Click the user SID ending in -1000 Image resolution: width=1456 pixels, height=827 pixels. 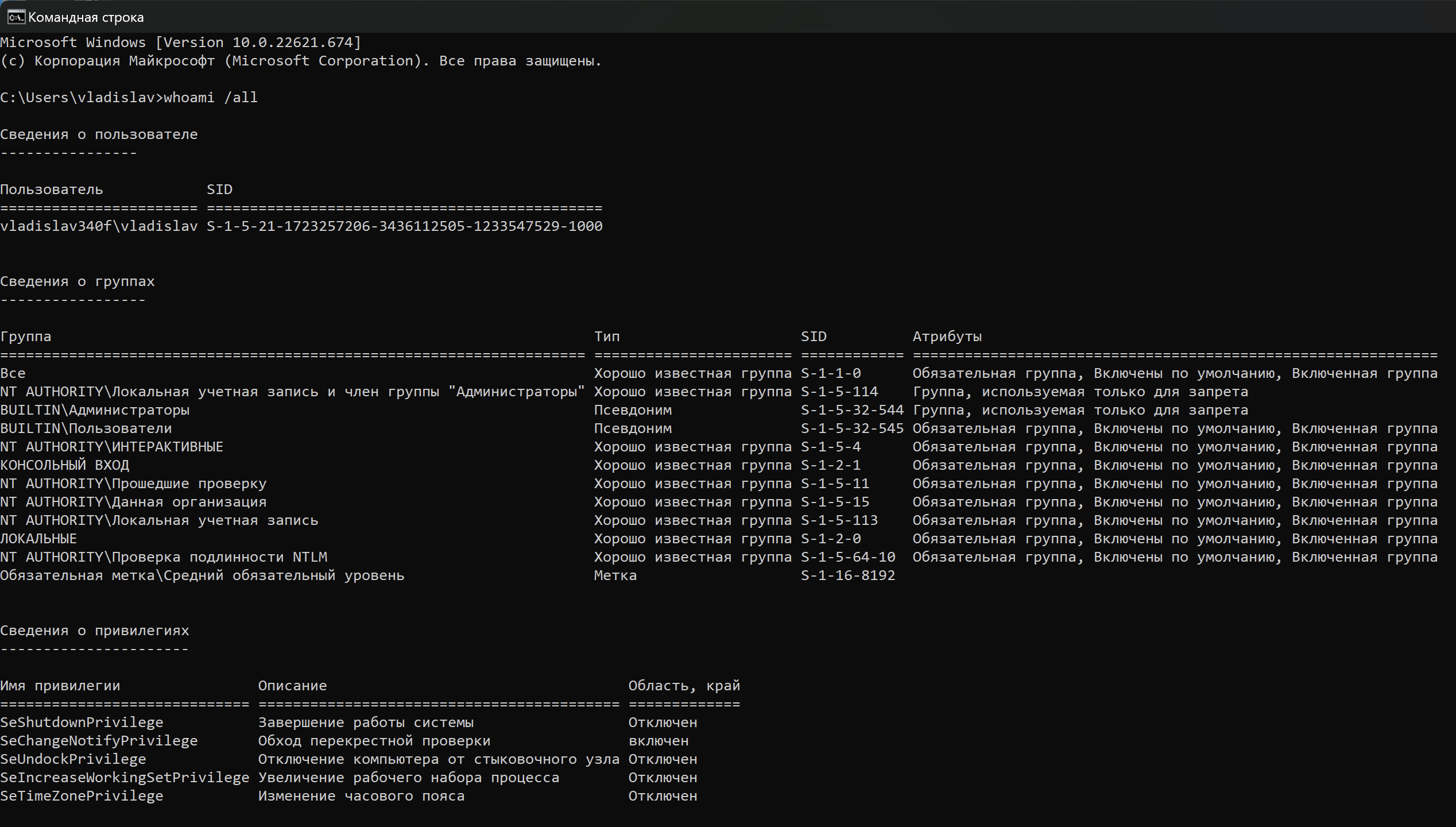pyautogui.click(x=404, y=226)
